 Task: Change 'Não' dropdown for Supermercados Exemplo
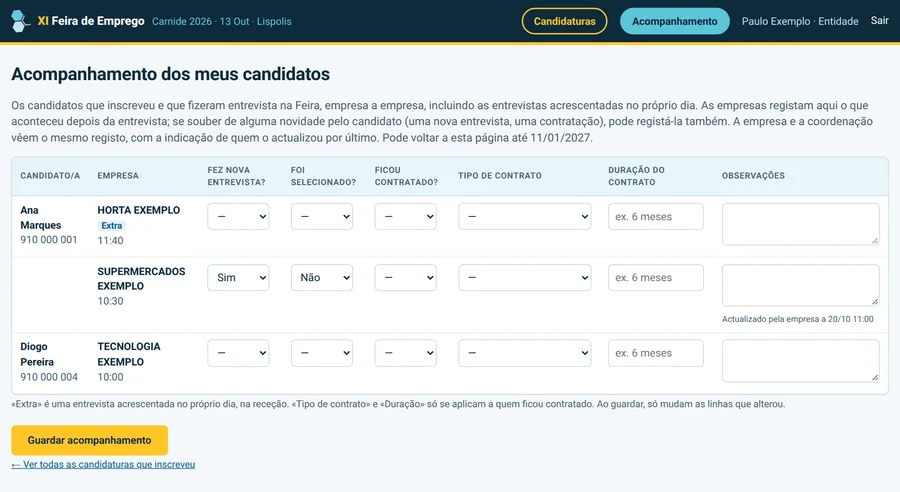pos(322,277)
